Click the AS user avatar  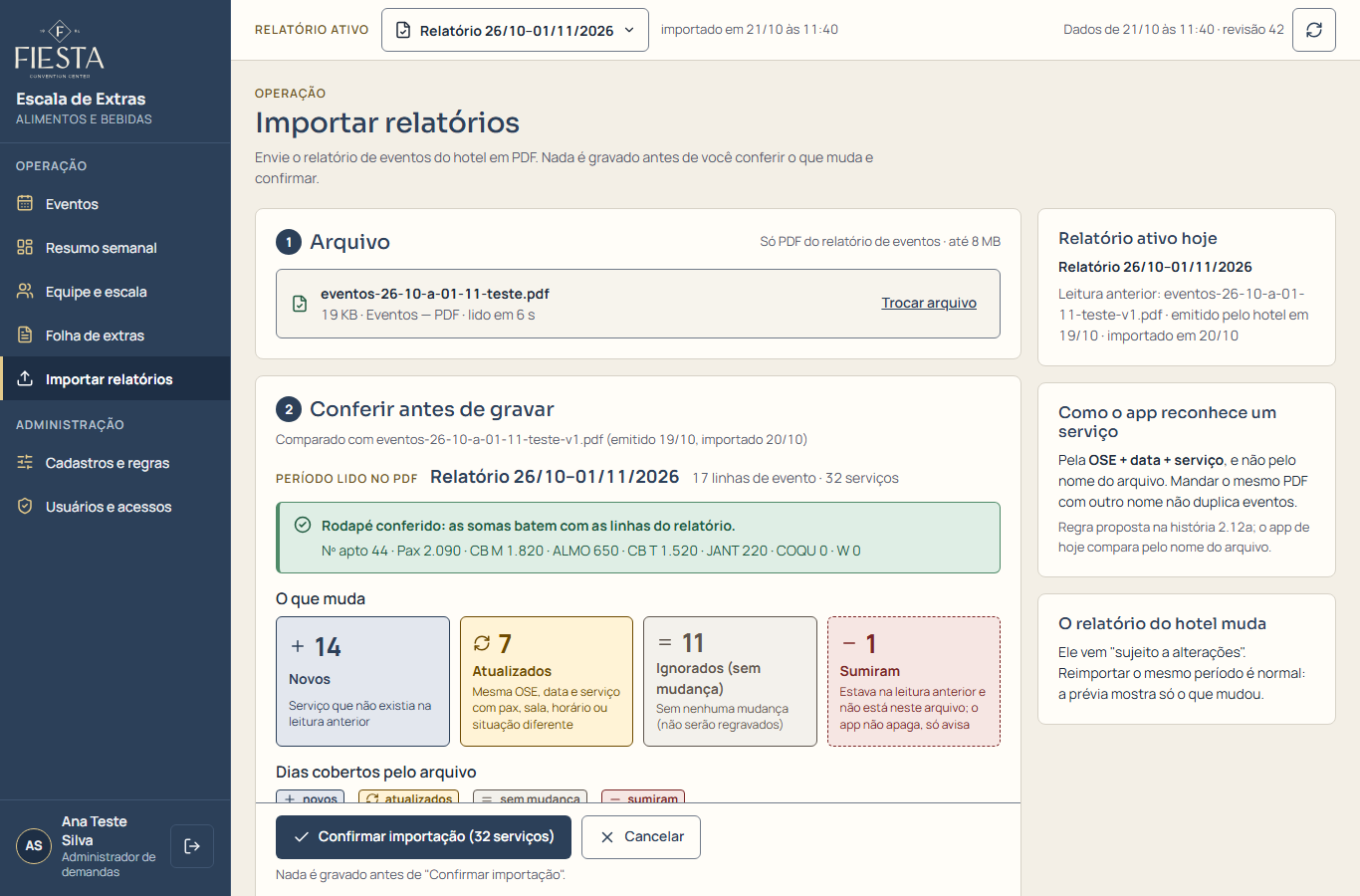34,846
